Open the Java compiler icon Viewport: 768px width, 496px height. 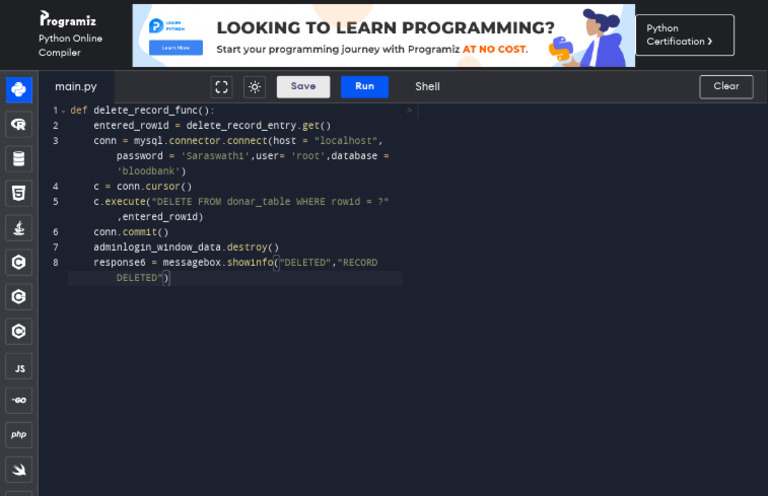pyautogui.click(x=19, y=228)
